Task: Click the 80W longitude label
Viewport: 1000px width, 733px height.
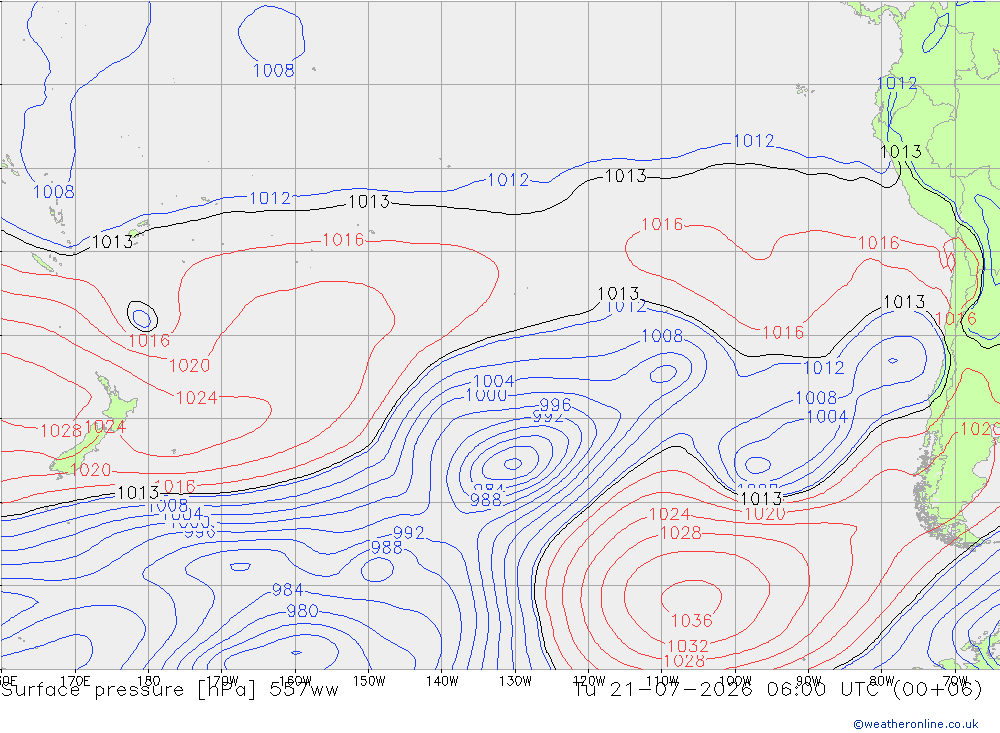Action: [882, 681]
